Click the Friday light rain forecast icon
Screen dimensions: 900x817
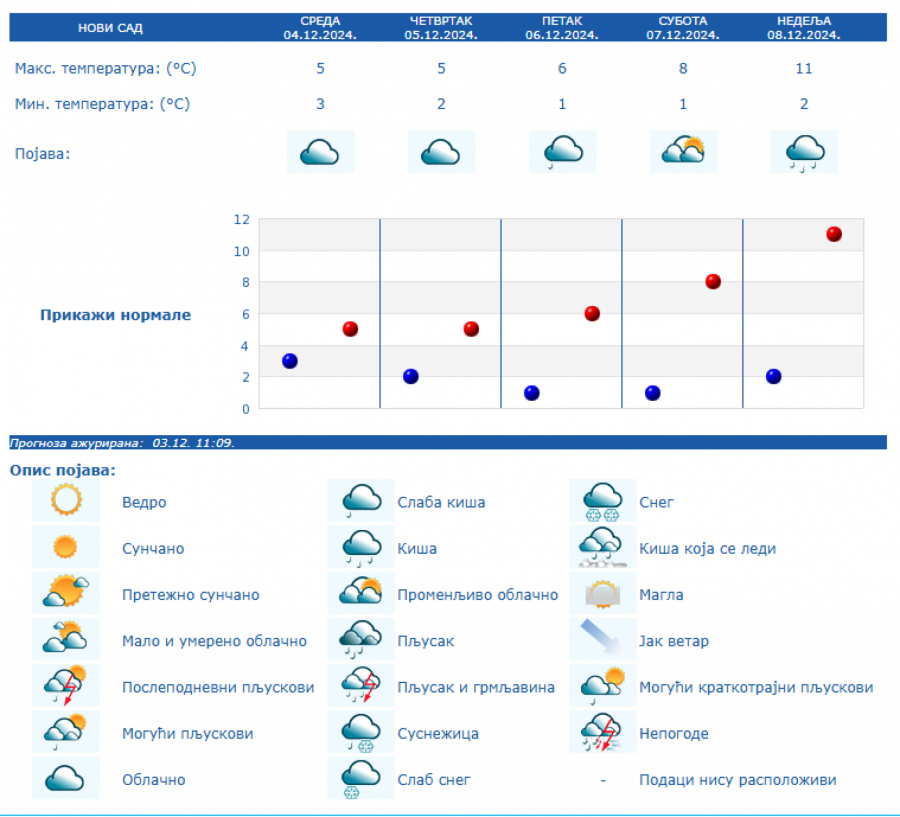tap(562, 152)
